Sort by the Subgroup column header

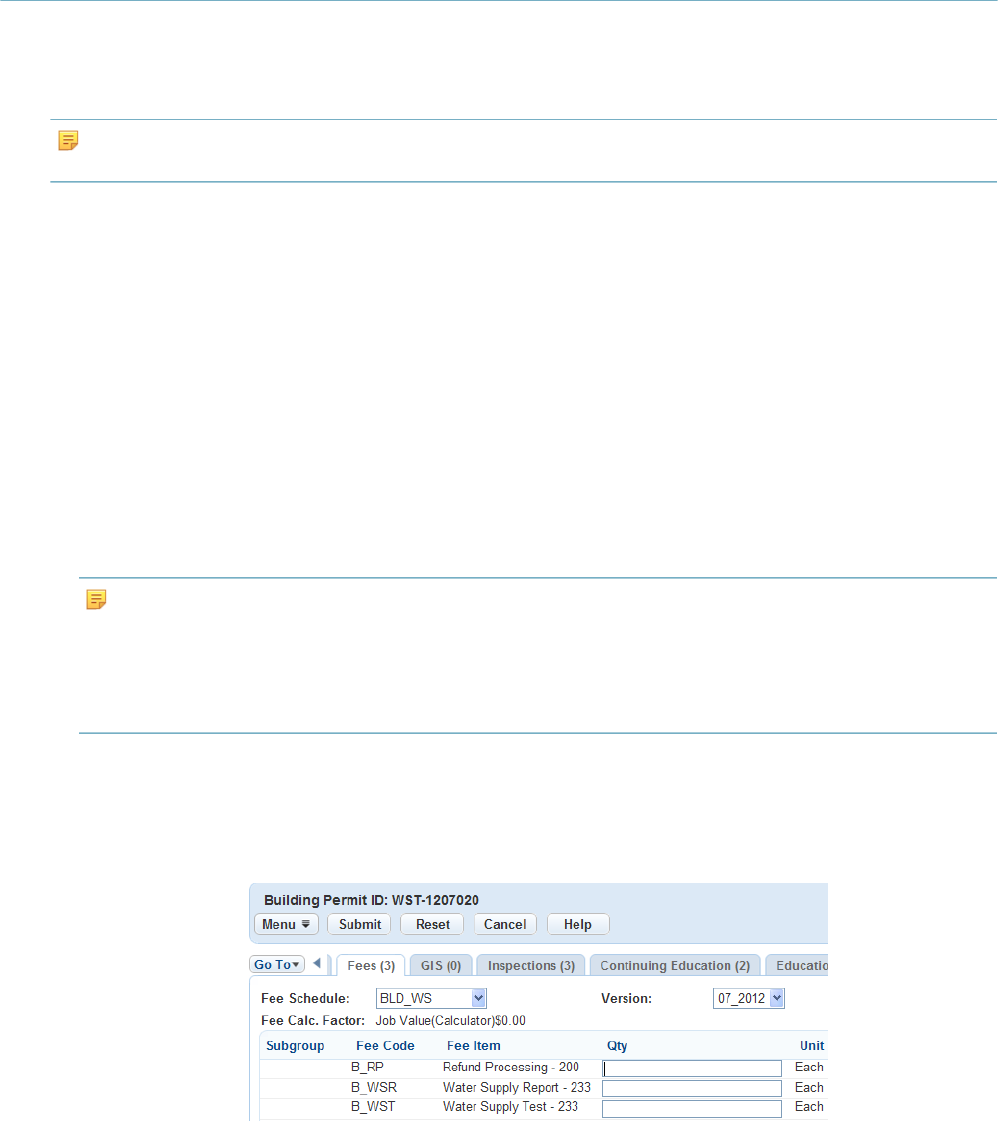pos(295,1046)
